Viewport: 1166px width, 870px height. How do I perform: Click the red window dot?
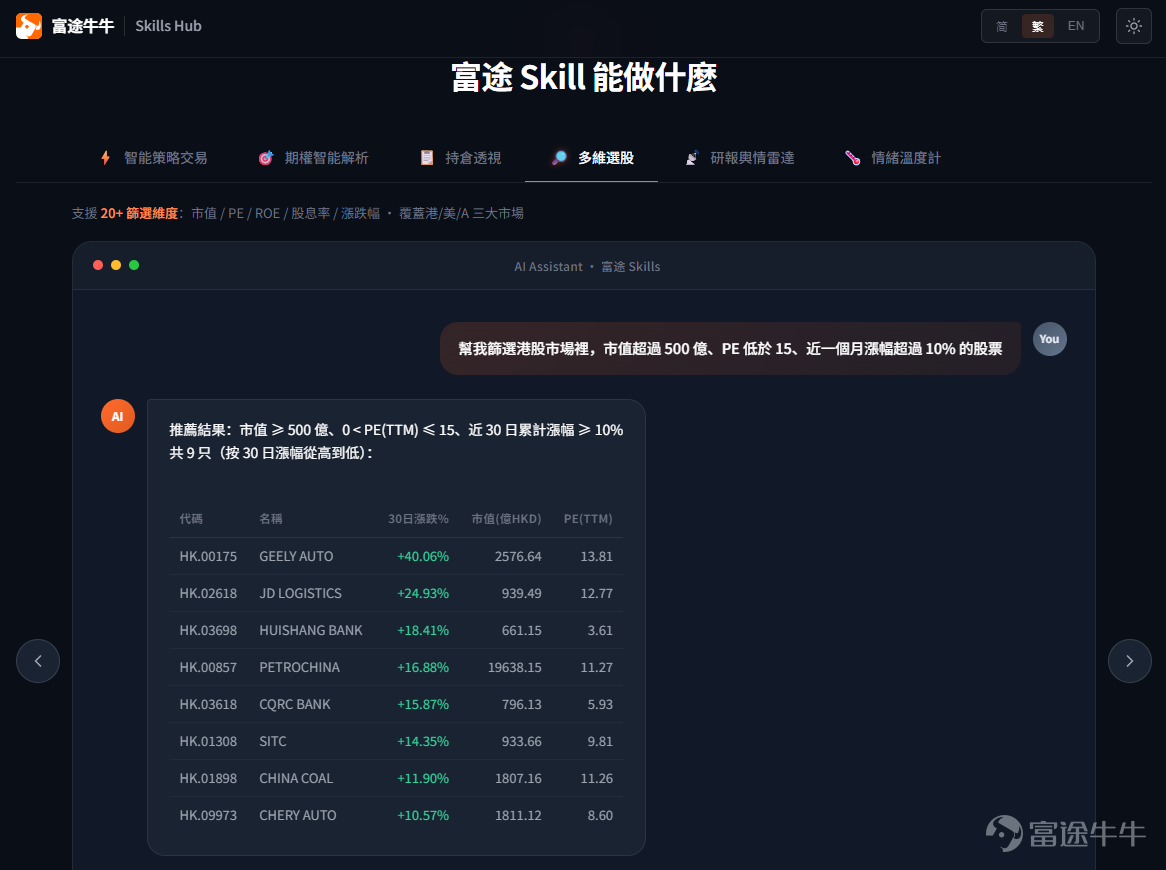tap(97, 265)
